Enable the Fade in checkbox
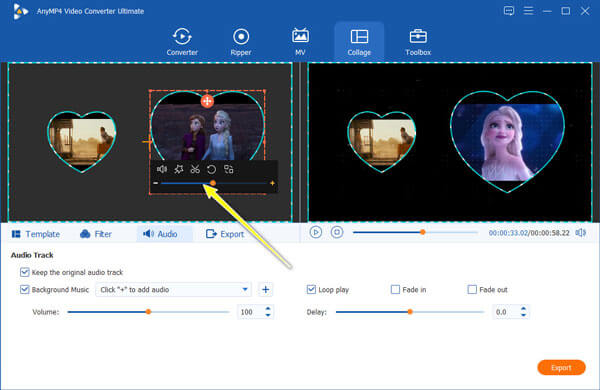 [395, 289]
